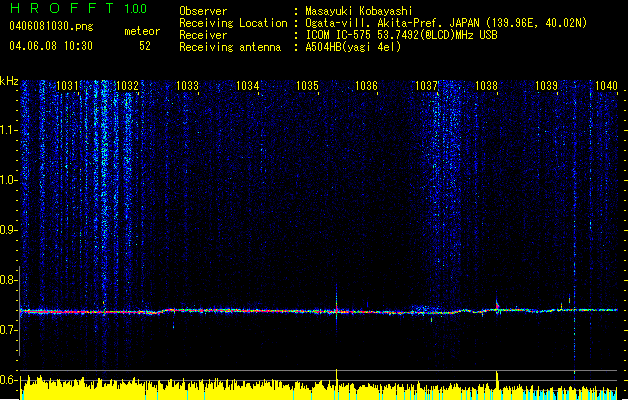The image size is (629, 400).
Task: Click the time marker 1035
Action: 307,86
